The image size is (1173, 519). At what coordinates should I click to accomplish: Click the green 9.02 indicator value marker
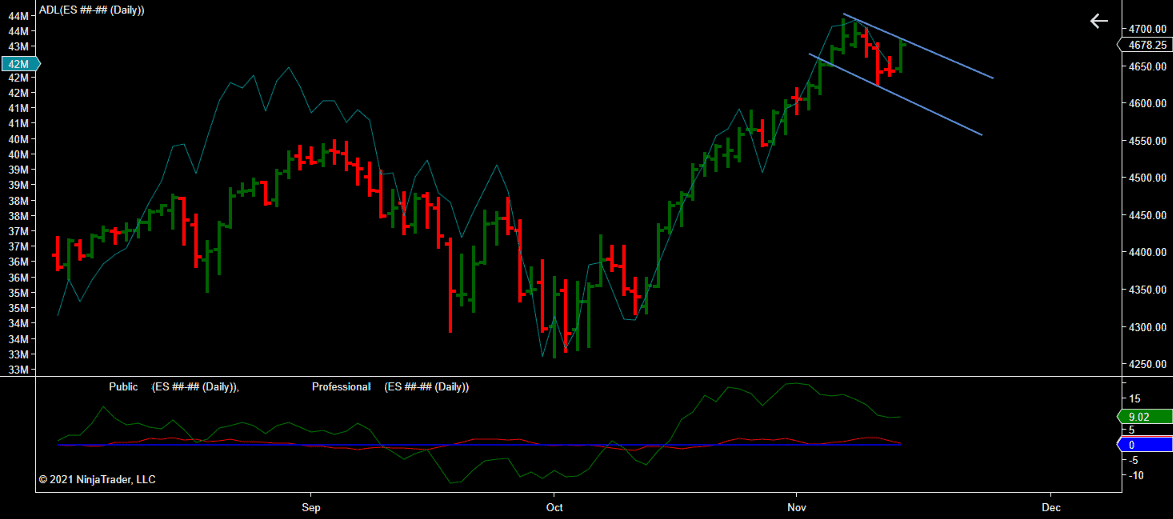point(1146,417)
